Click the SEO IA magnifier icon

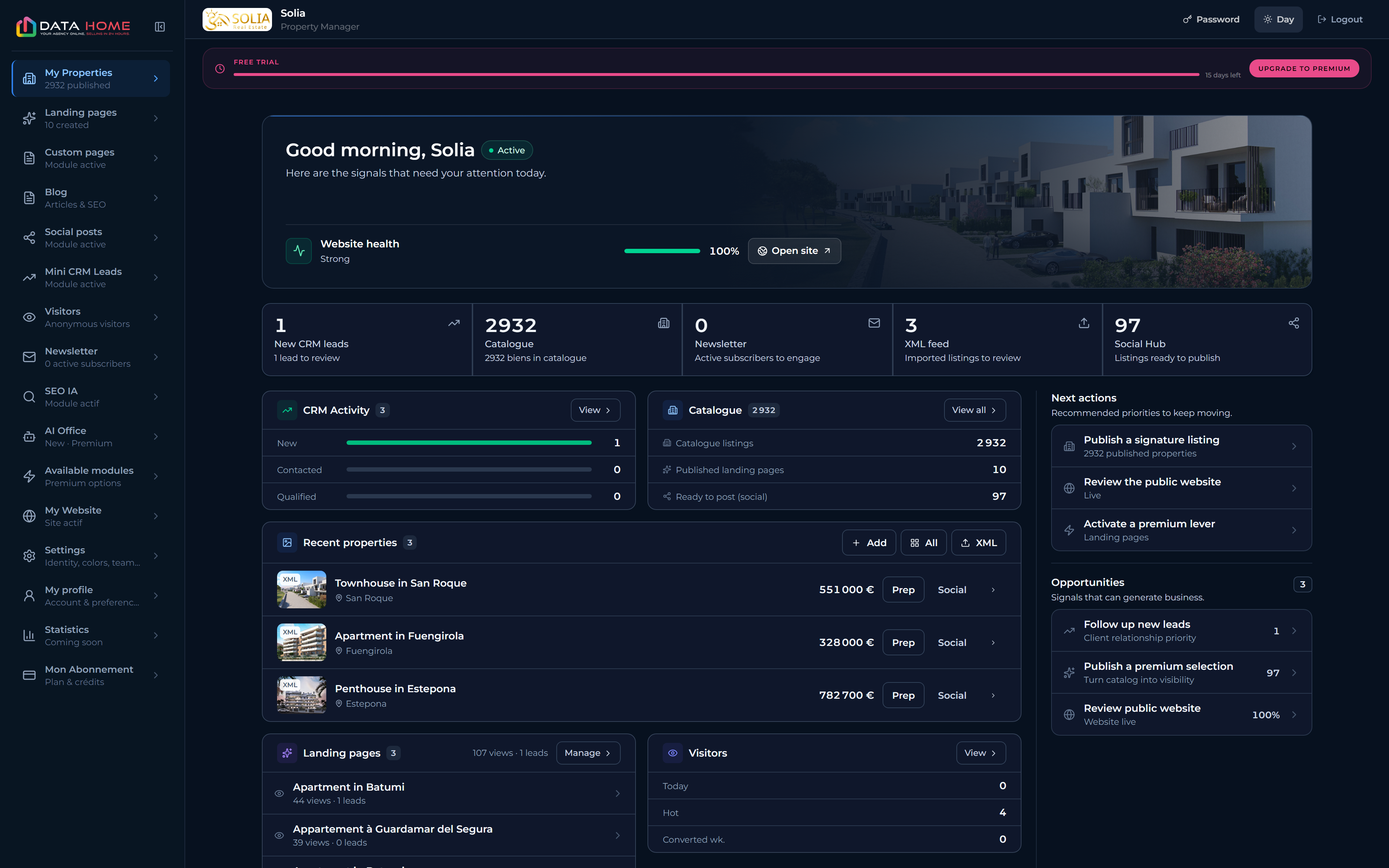click(29, 397)
